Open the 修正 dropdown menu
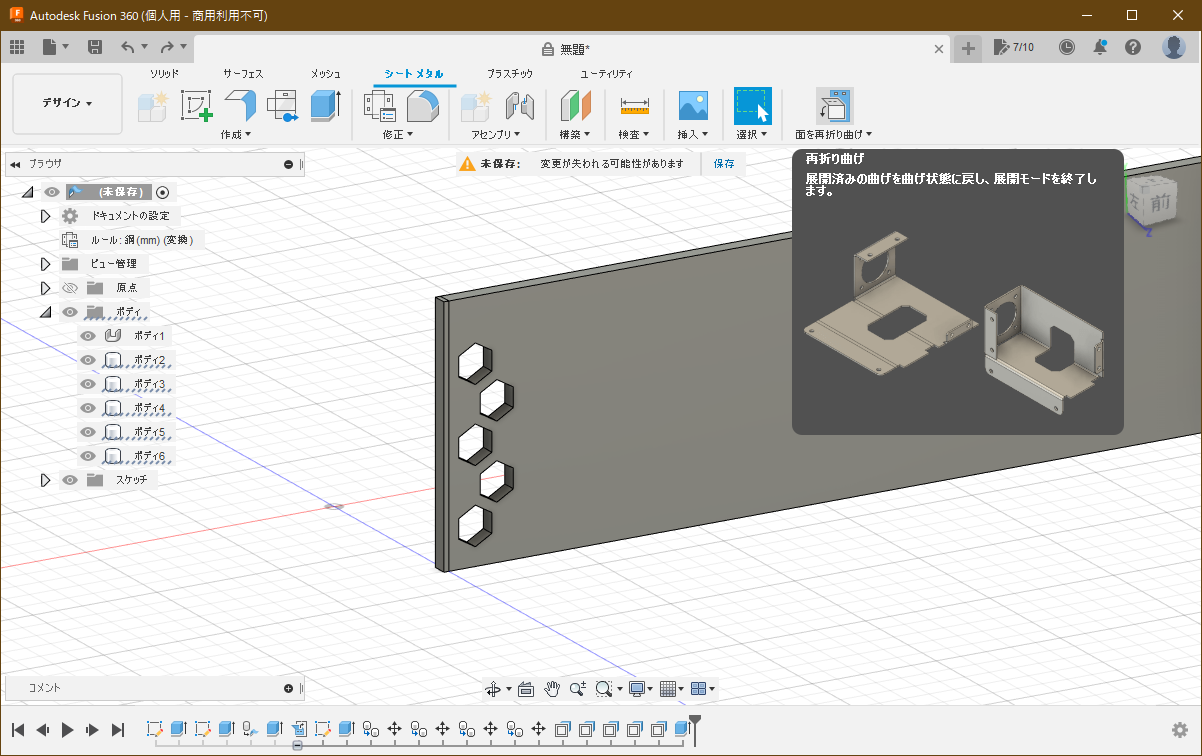 (x=398, y=134)
